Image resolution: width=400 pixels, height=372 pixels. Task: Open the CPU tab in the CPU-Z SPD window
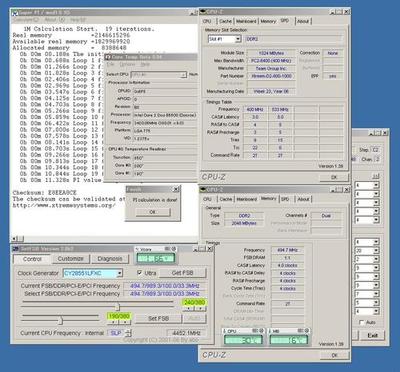pos(207,21)
